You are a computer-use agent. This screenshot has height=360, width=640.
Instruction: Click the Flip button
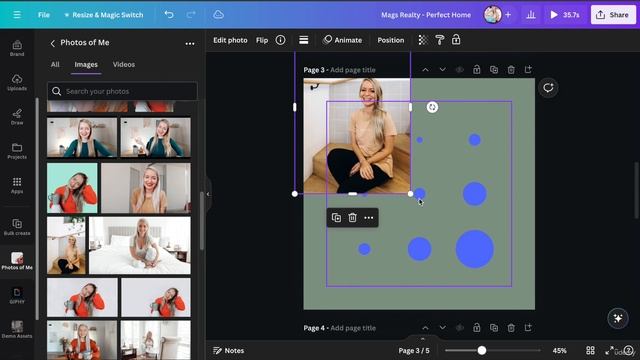(262, 40)
